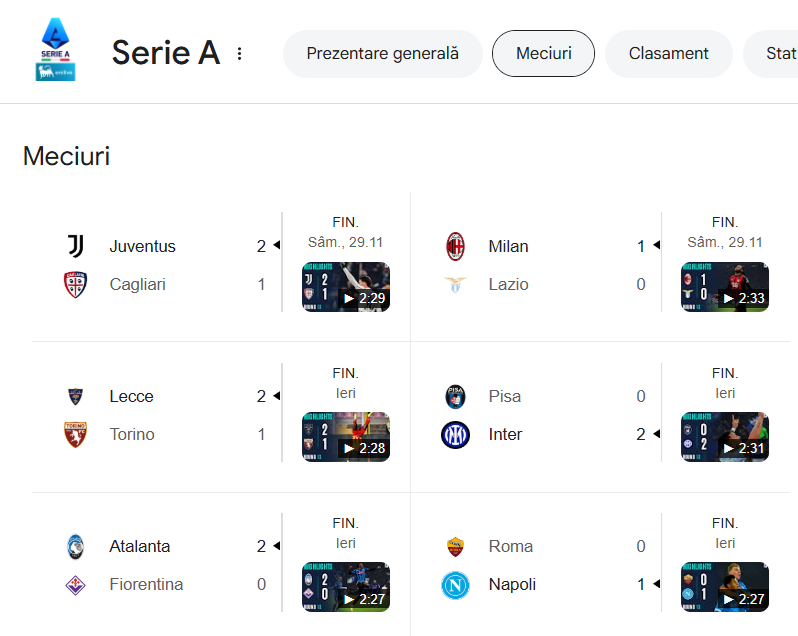Click the Inter club crest
798x636 pixels.
pos(455,434)
